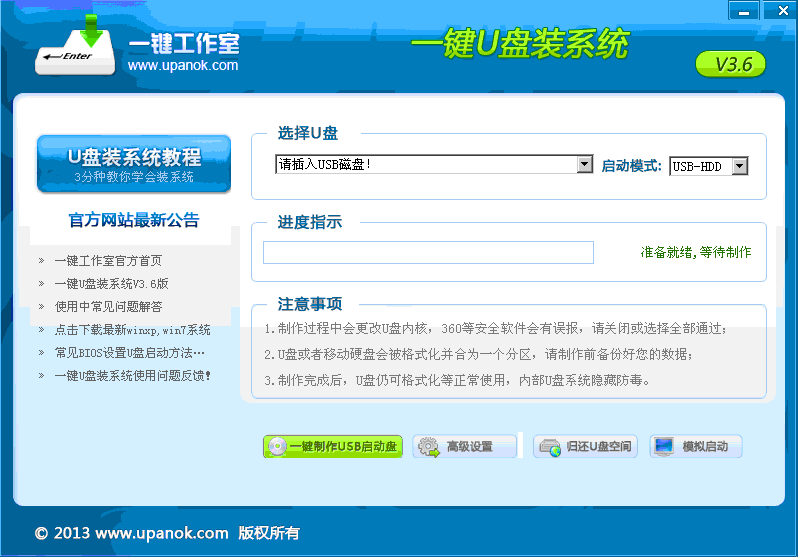Click the disk icon for 归还U盘空间
798x557 pixels.
[x=549, y=447]
